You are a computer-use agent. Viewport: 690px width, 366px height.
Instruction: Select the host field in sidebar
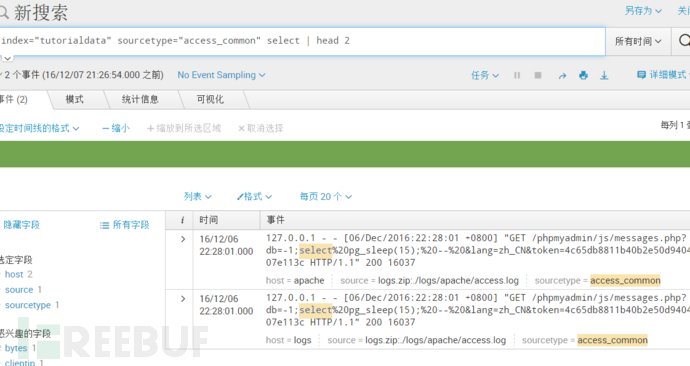point(14,274)
